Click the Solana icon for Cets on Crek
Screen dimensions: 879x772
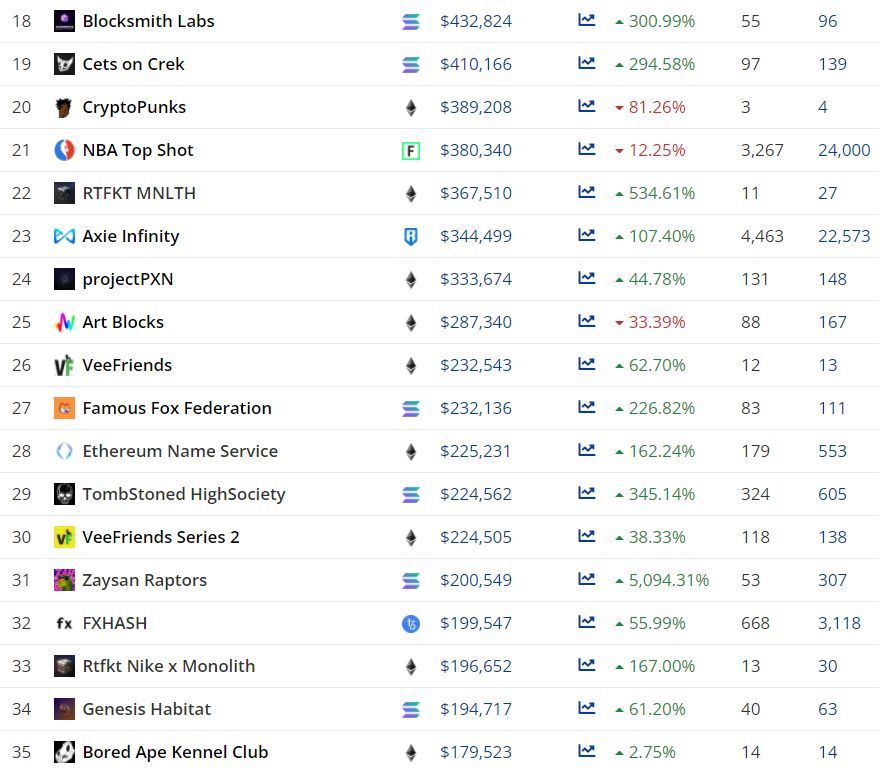(x=411, y=65)
